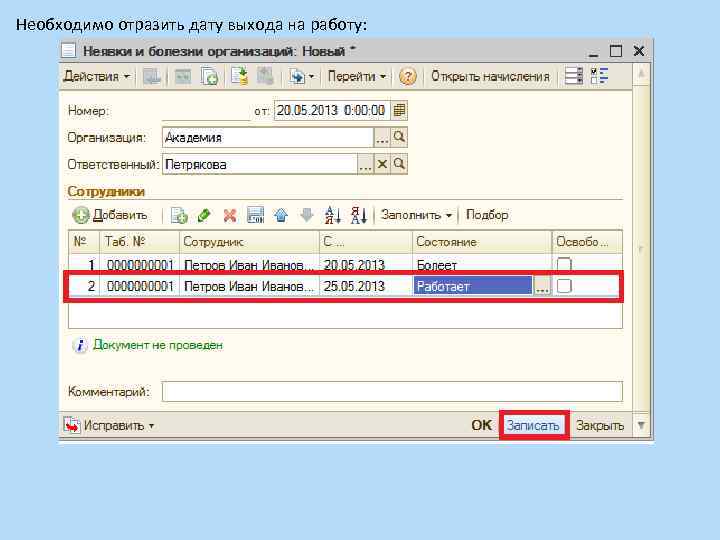
Task: Click the copy row icon in Сотрудники toolbar
Action: coord(179,215)
